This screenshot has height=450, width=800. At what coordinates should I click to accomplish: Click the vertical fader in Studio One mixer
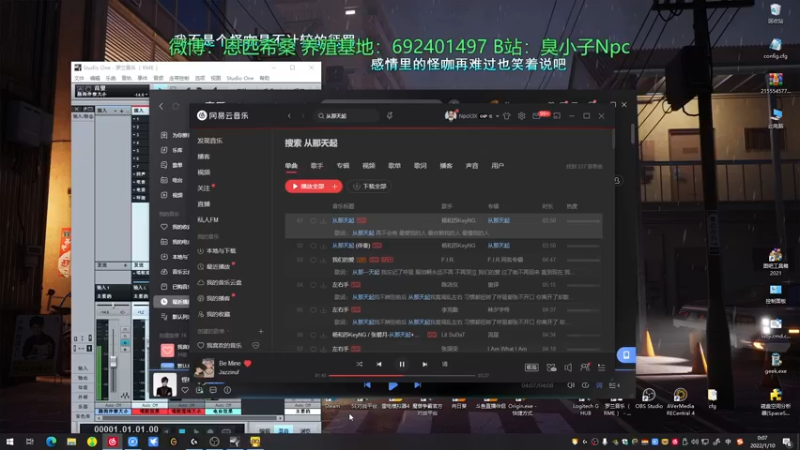coord(113,361)
